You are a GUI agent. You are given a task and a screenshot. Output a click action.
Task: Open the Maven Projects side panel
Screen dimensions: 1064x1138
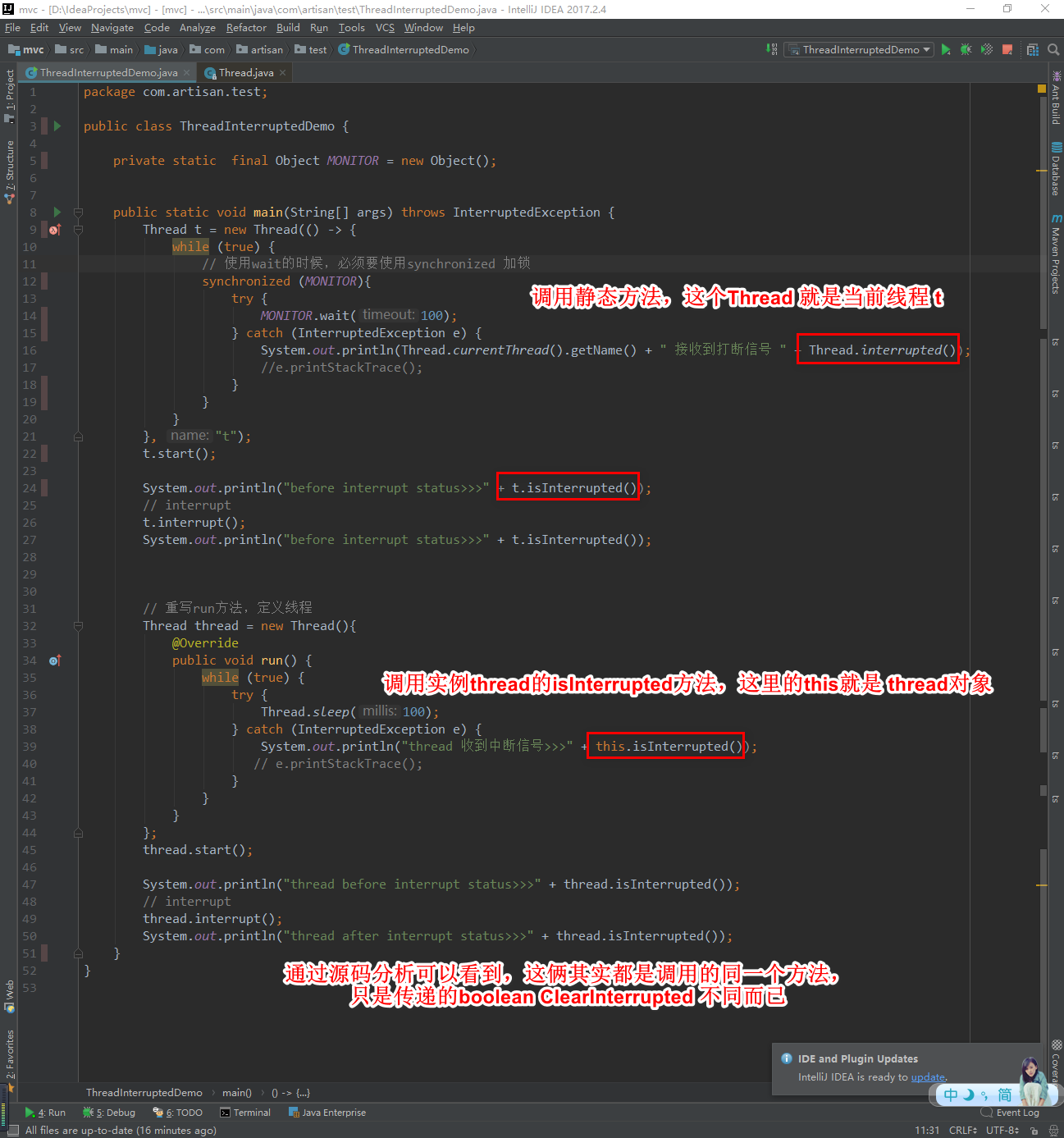pos(1056,254)
